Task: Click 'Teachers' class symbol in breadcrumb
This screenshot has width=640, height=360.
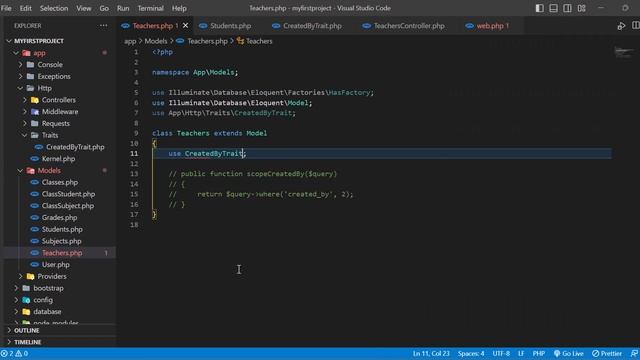Action: click(x=259, y=41)
